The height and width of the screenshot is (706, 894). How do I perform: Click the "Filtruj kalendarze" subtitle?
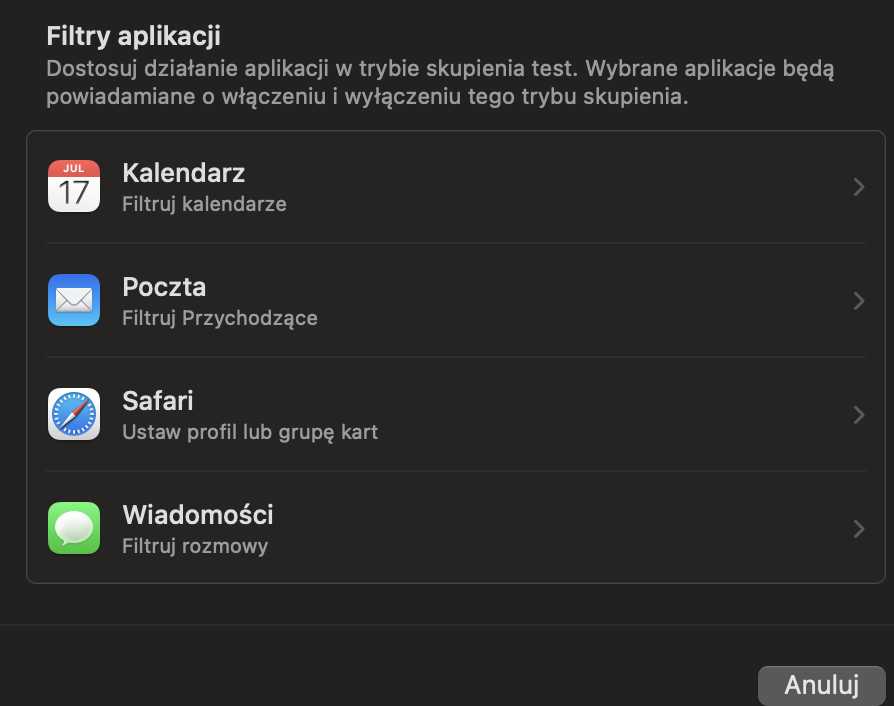tap(204, 204)
